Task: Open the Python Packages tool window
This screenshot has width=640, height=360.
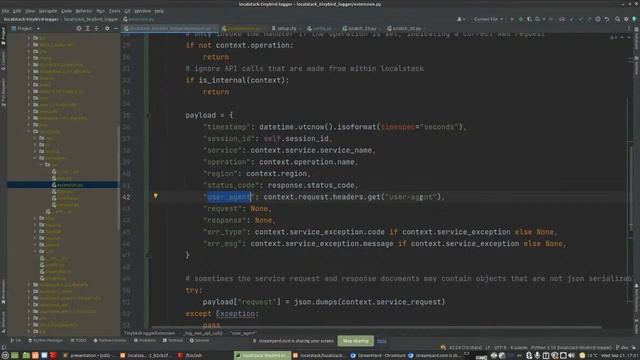Action: click(x=45, y=340)
